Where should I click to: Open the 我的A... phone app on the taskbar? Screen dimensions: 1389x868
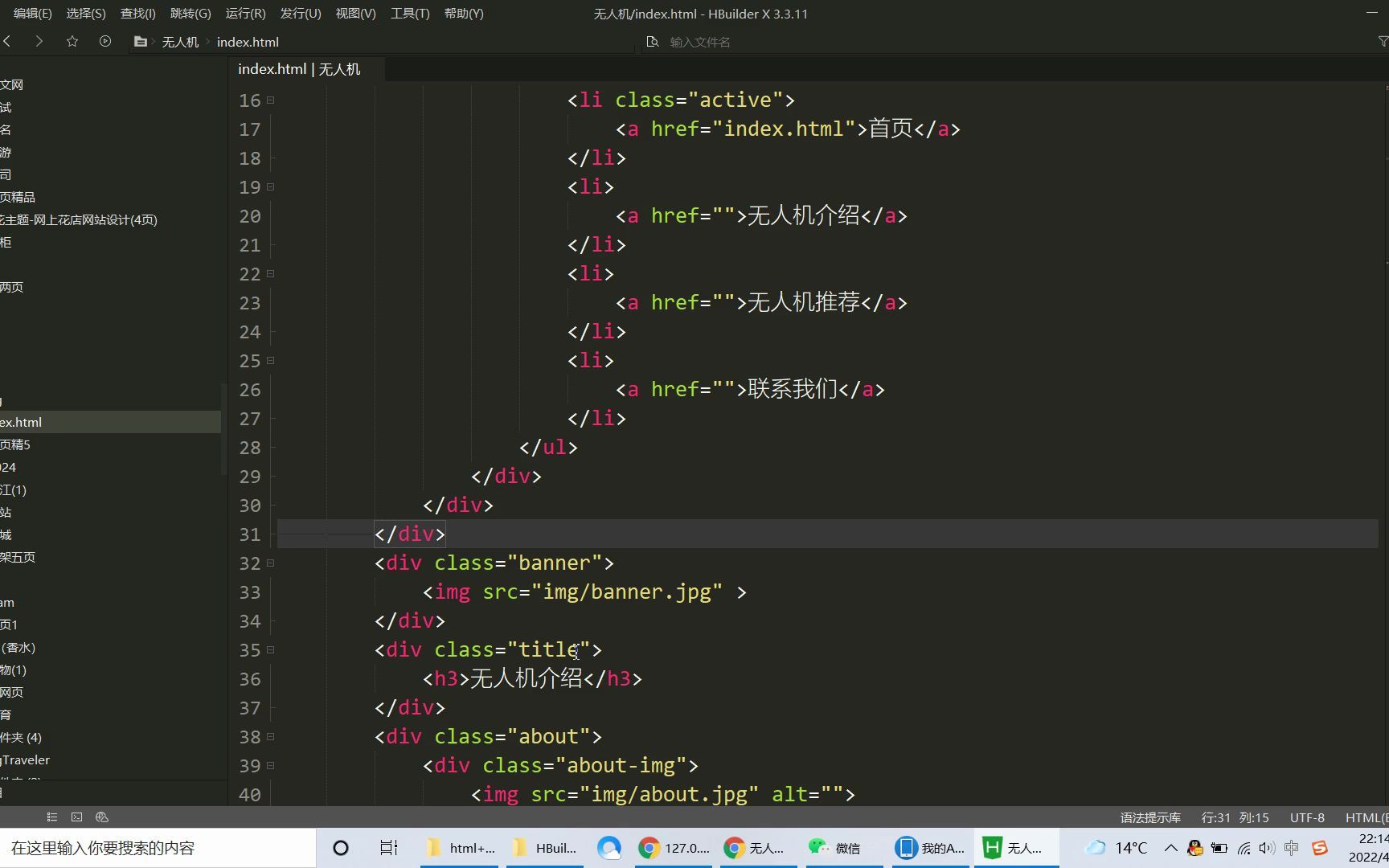point(931,848)
